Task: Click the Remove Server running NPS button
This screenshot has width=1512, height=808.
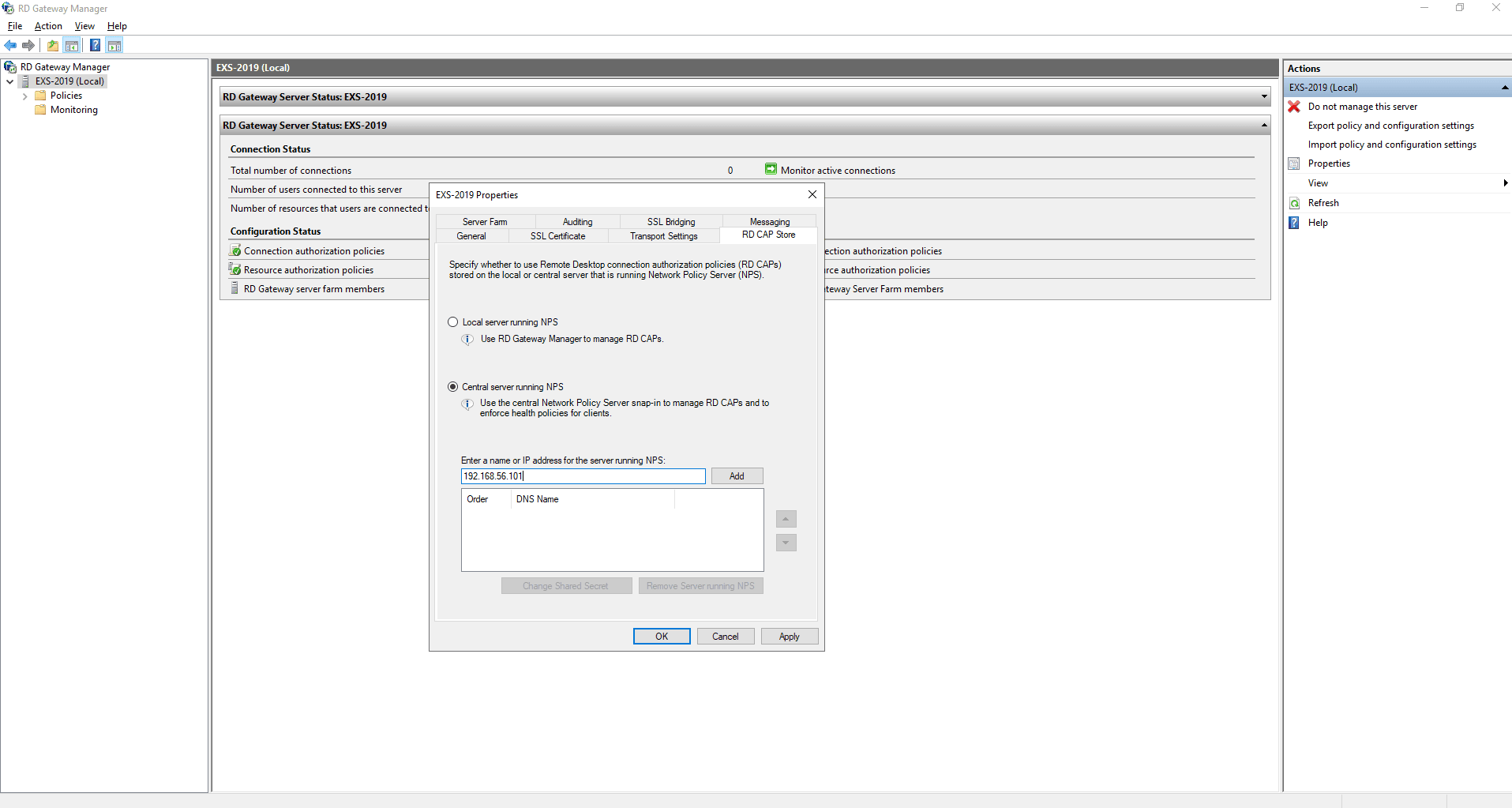Action: (700, 586)
